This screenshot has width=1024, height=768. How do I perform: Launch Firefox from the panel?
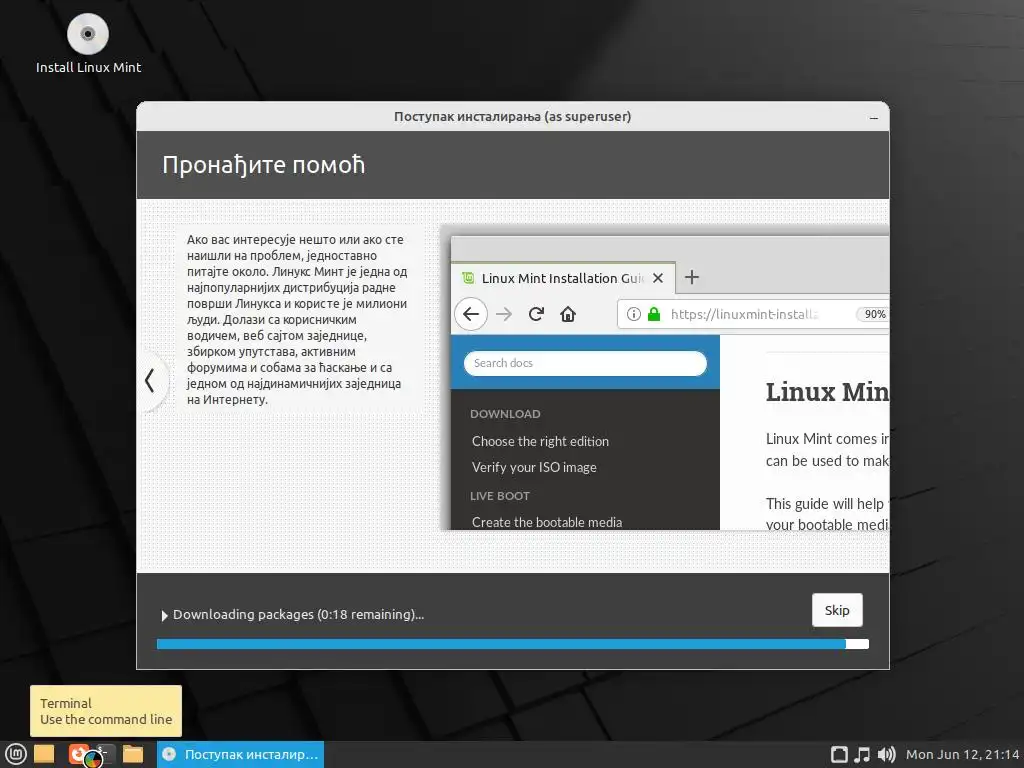78,754
